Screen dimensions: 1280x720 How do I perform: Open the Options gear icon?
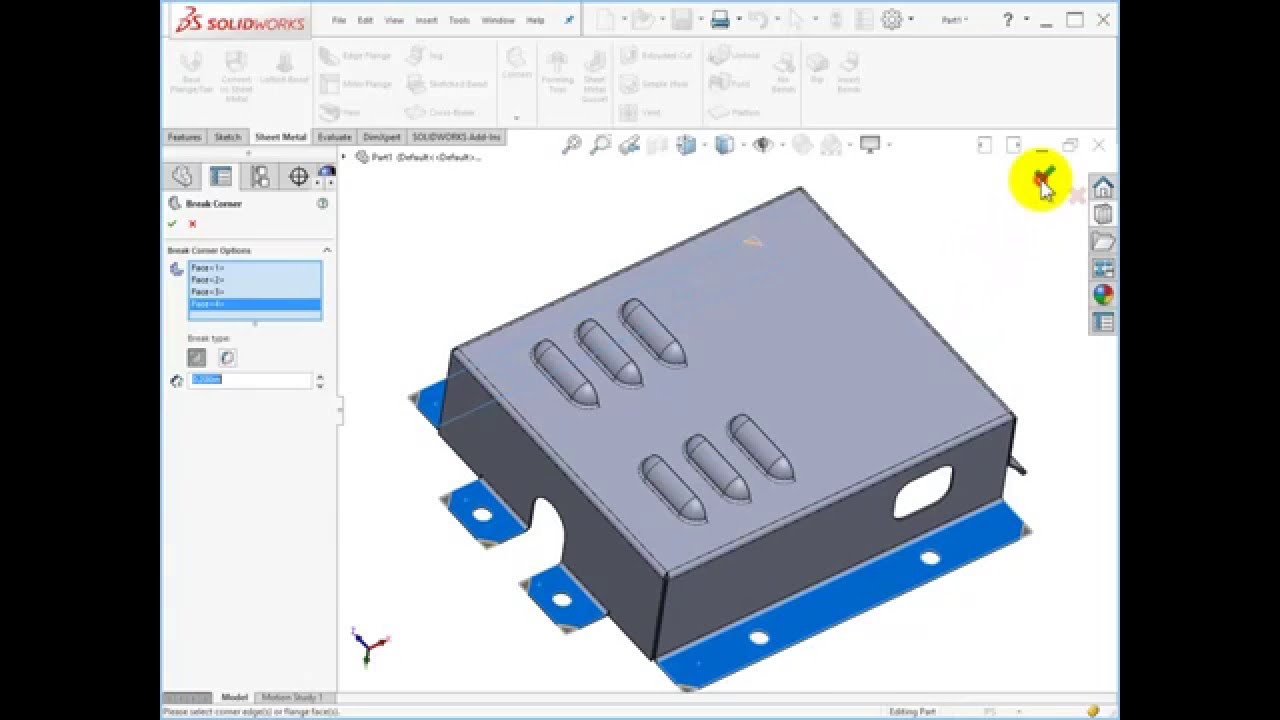(892, 19)
